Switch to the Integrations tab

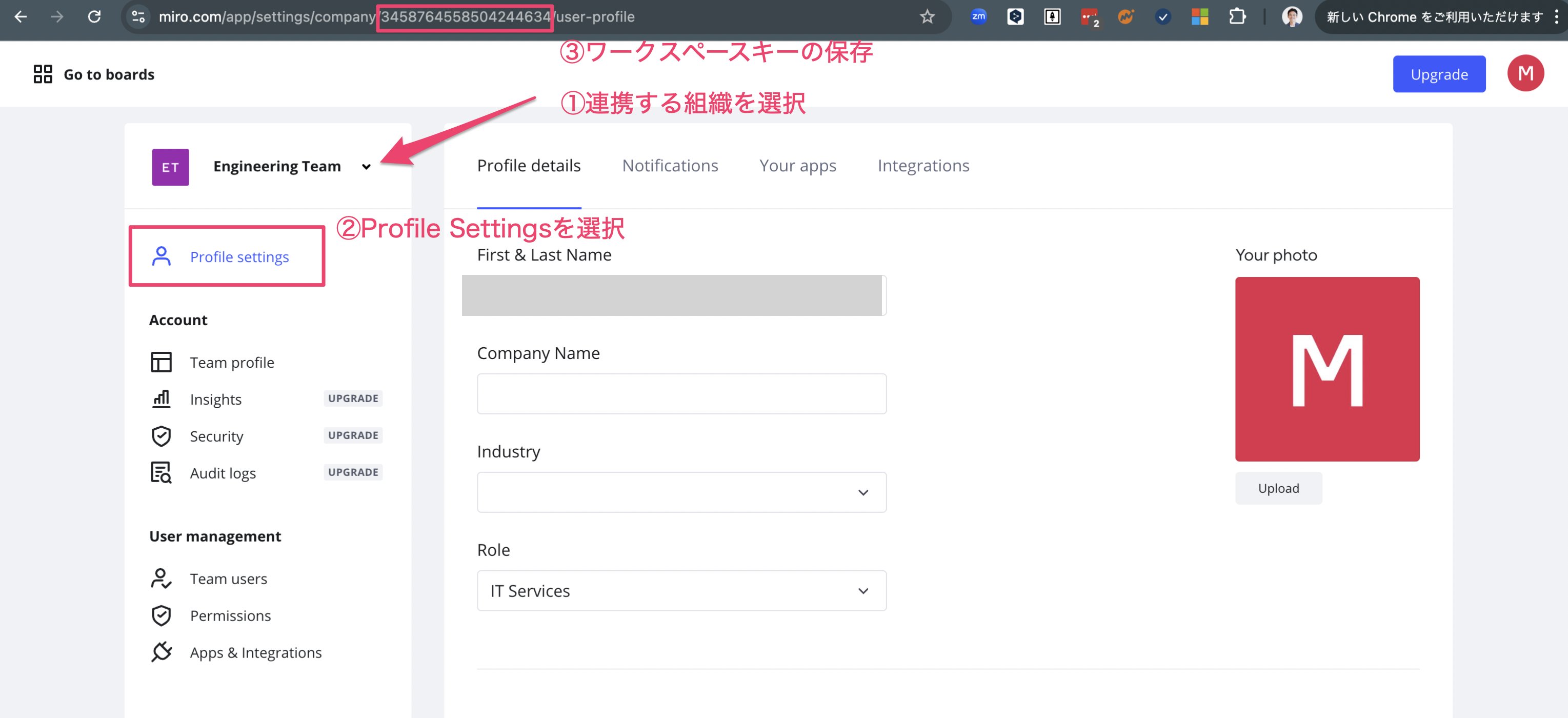point(923,166)
